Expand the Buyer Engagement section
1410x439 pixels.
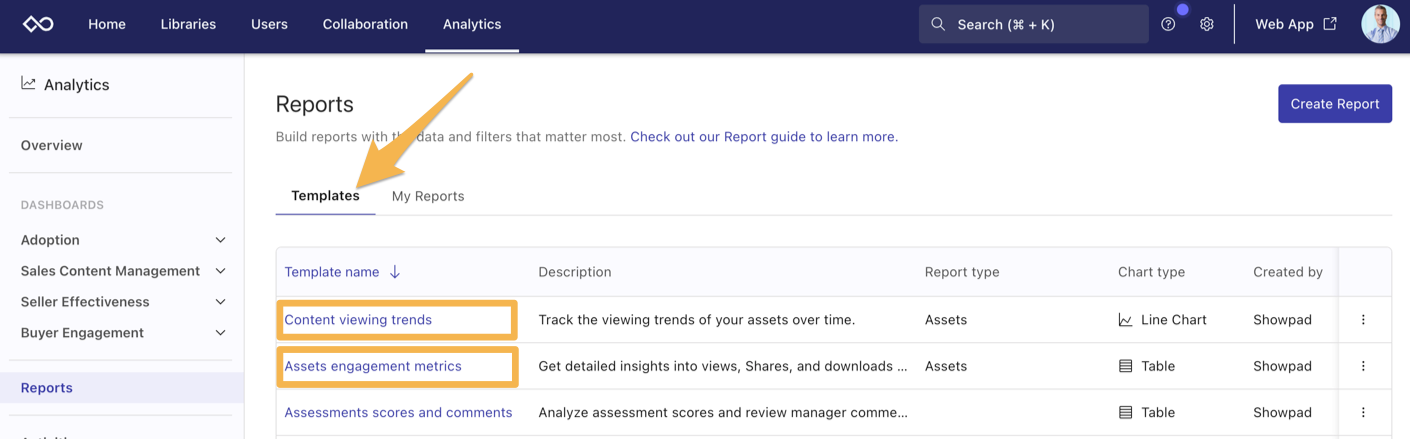tap(220, 333)
